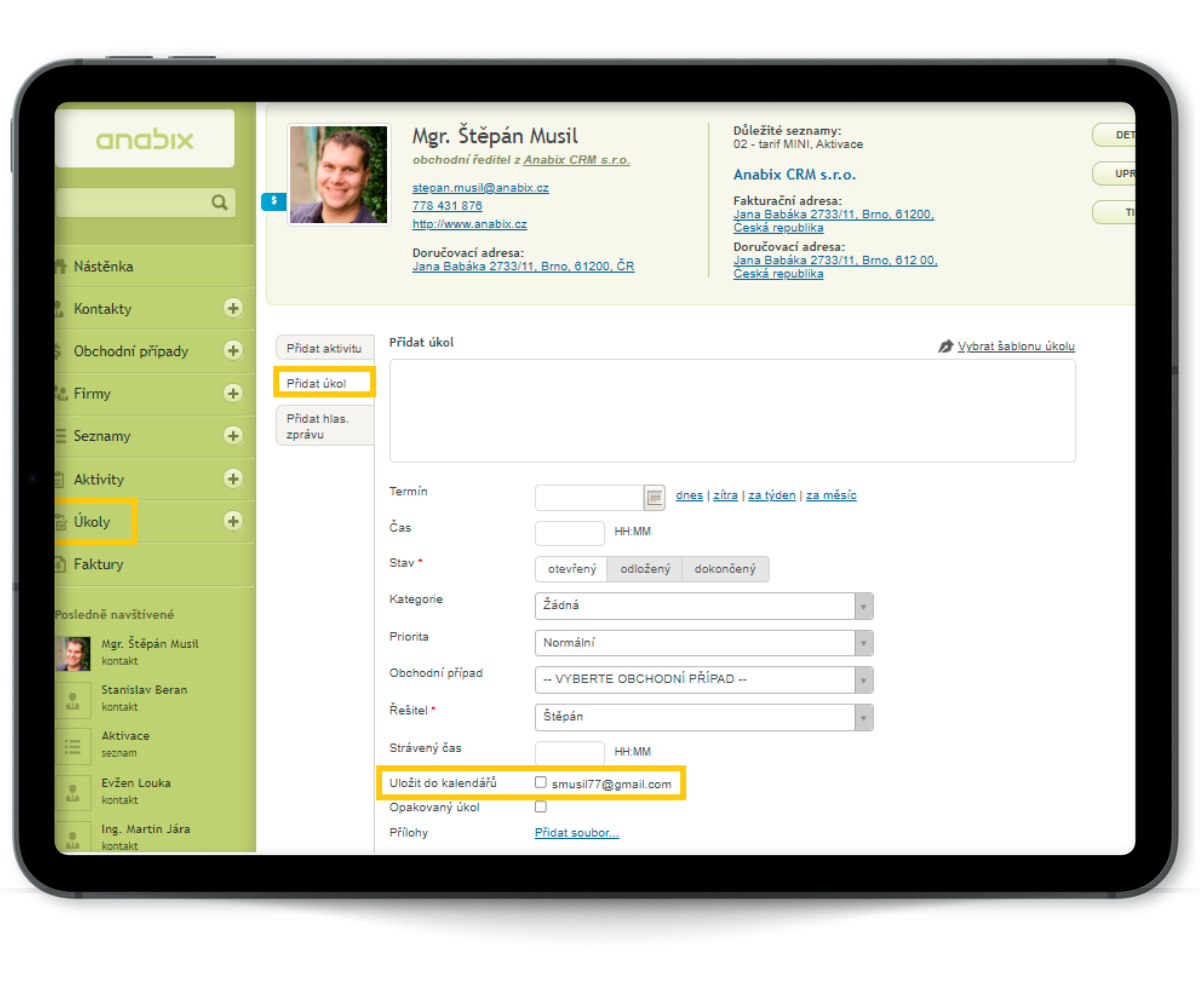
Task: Click the Anabix CRM s.r.o. link under name
Action: click(x=577, y=159)
